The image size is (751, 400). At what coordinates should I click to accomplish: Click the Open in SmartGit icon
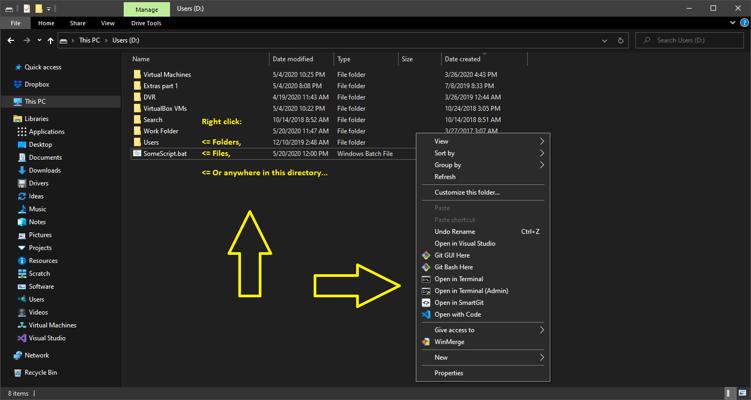426,302
